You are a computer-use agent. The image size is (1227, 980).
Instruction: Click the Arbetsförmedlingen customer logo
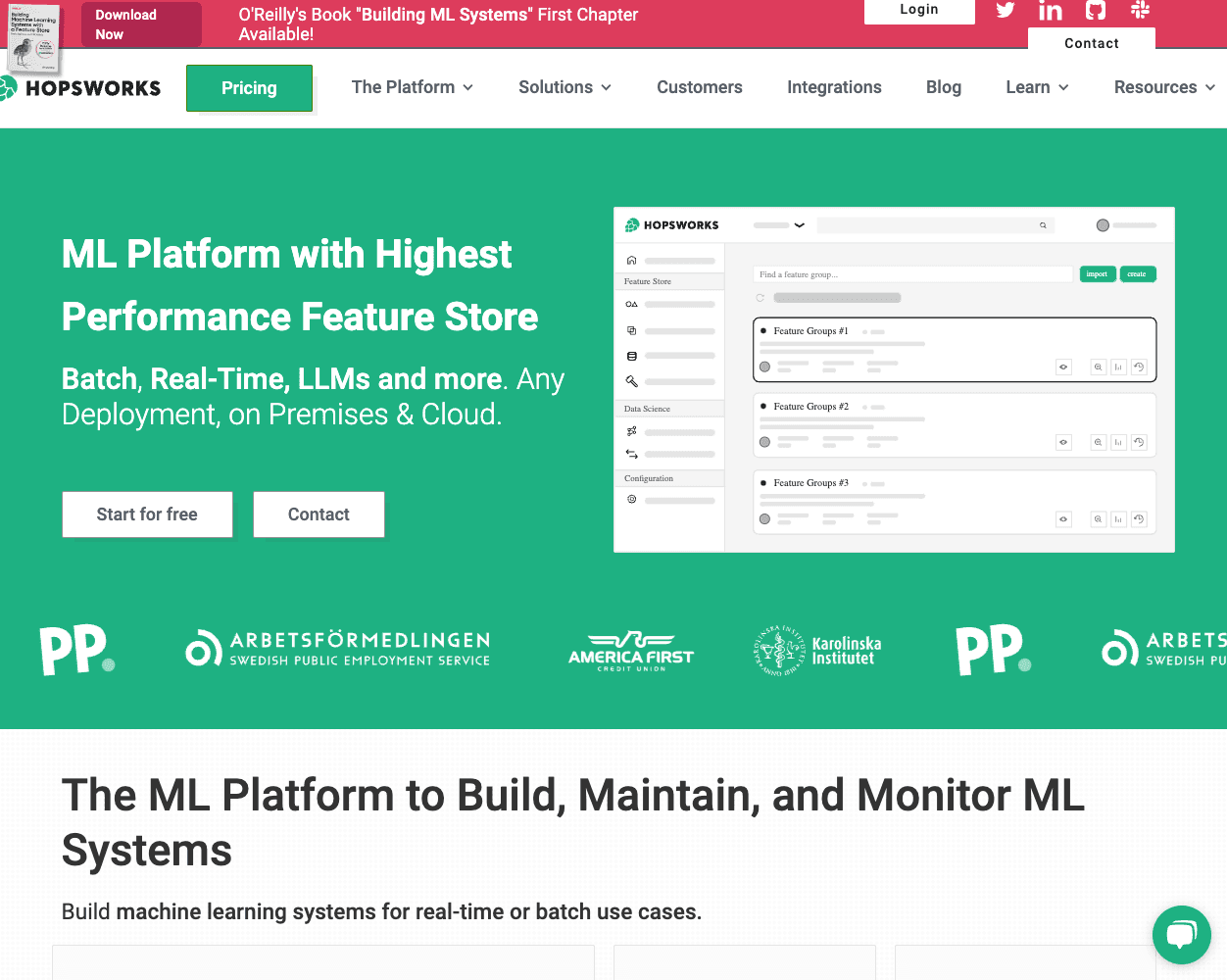coord(338,649)
